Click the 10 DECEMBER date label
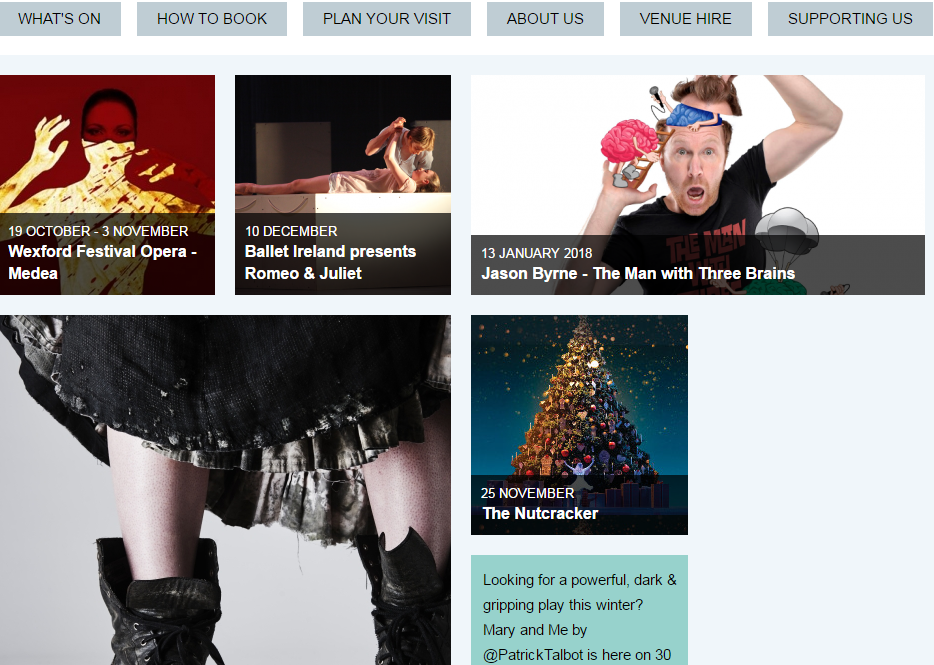Image resolution: width=934 pixels, height=665 pixels. pos(291,231)
